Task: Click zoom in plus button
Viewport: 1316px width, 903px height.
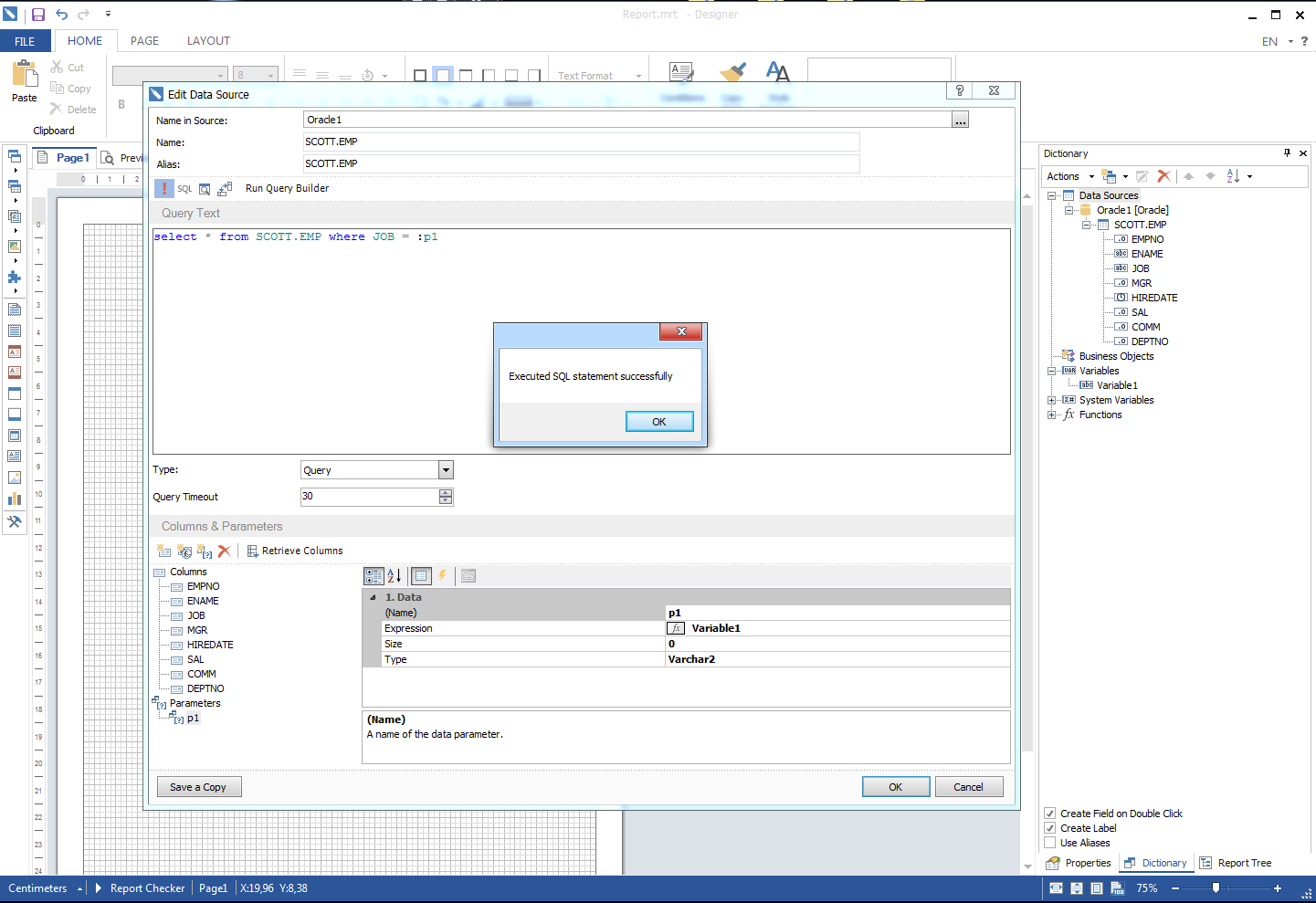Action: [x=1278, y=888]
